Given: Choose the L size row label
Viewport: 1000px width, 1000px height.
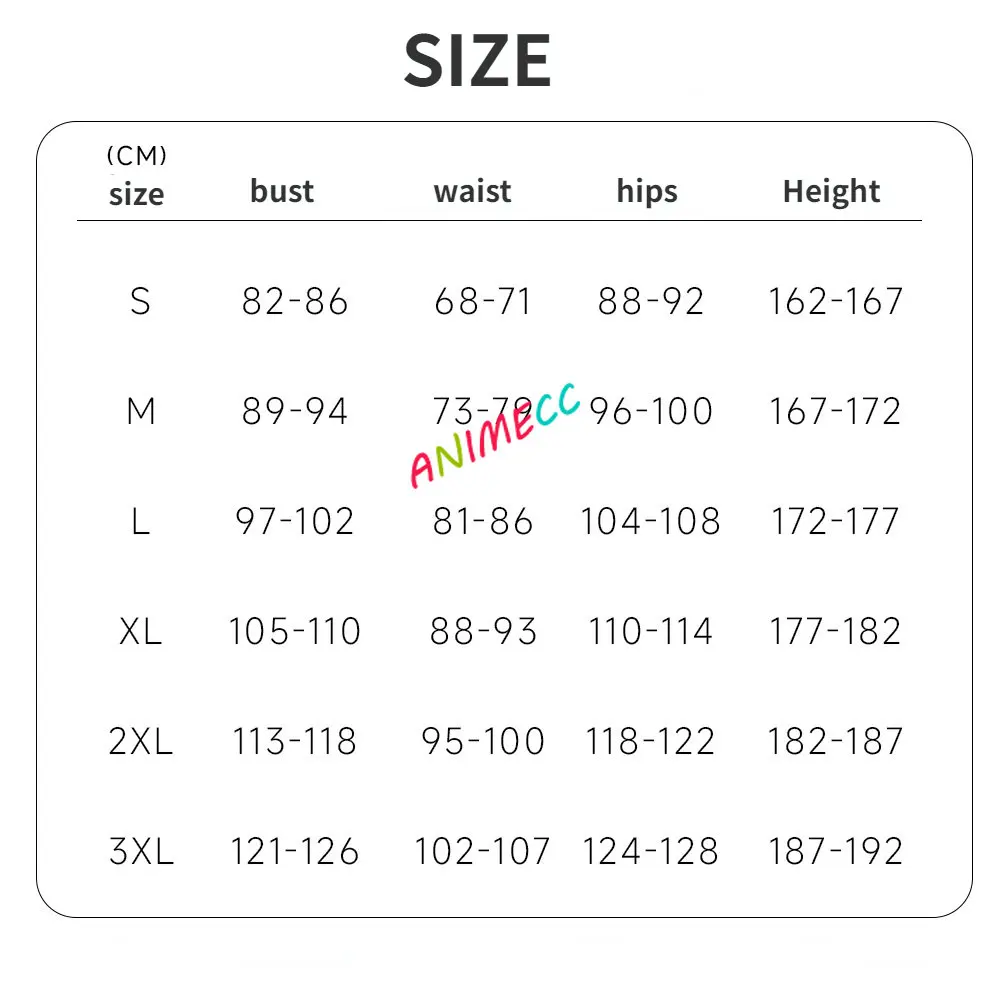Looking at the screenshot, I should (140, 521).
